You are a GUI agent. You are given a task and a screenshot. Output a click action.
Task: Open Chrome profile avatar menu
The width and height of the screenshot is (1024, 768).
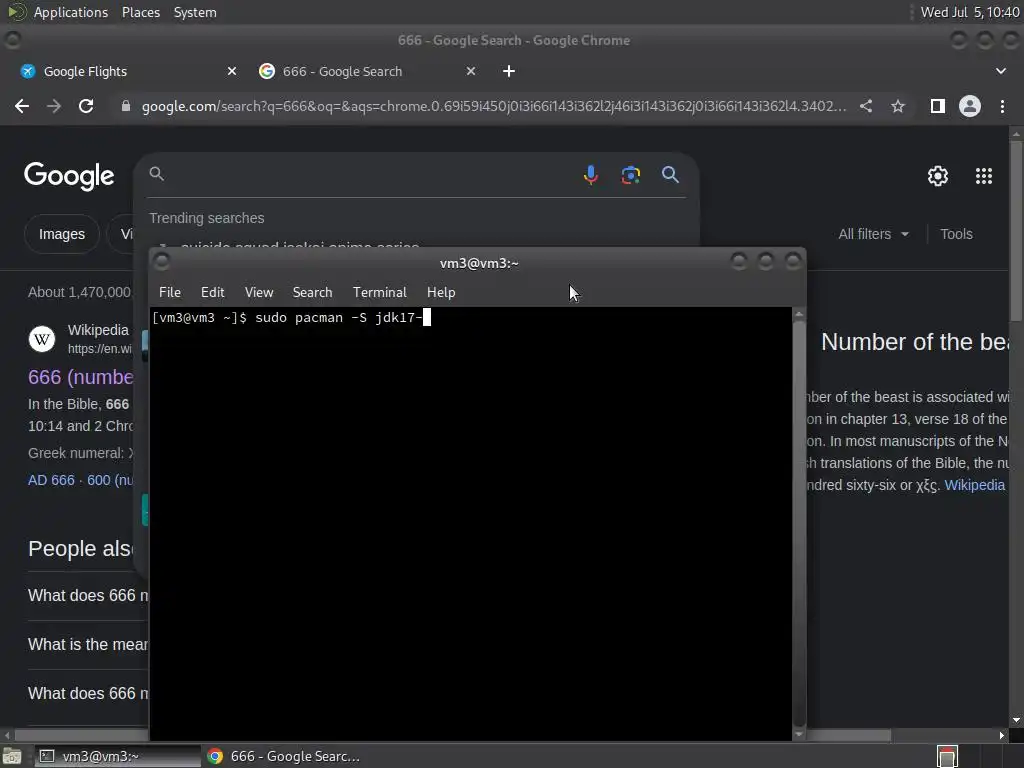coord(970,106)
